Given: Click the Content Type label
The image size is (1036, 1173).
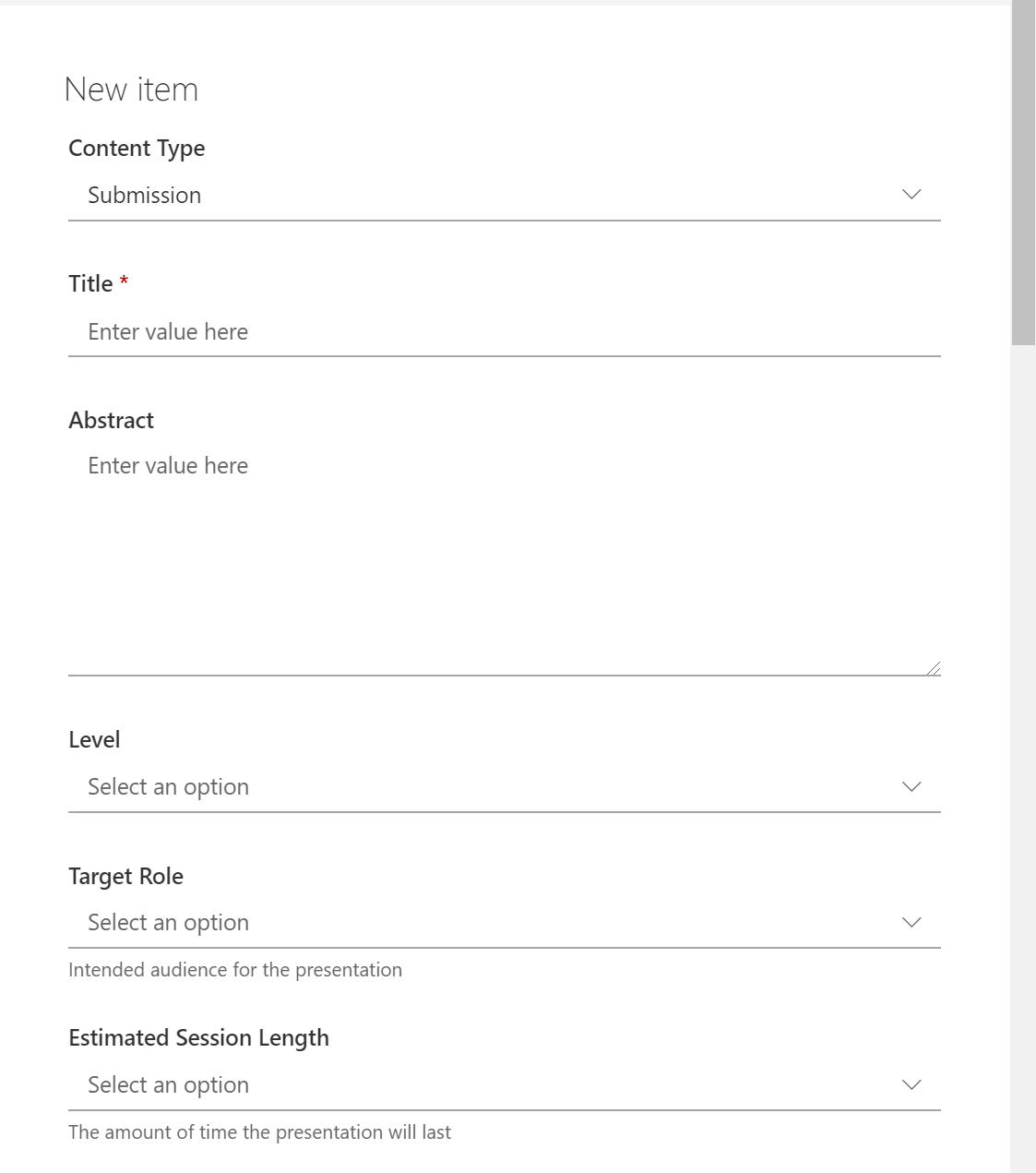Looking at the screenshot, I should pos(137,149).
